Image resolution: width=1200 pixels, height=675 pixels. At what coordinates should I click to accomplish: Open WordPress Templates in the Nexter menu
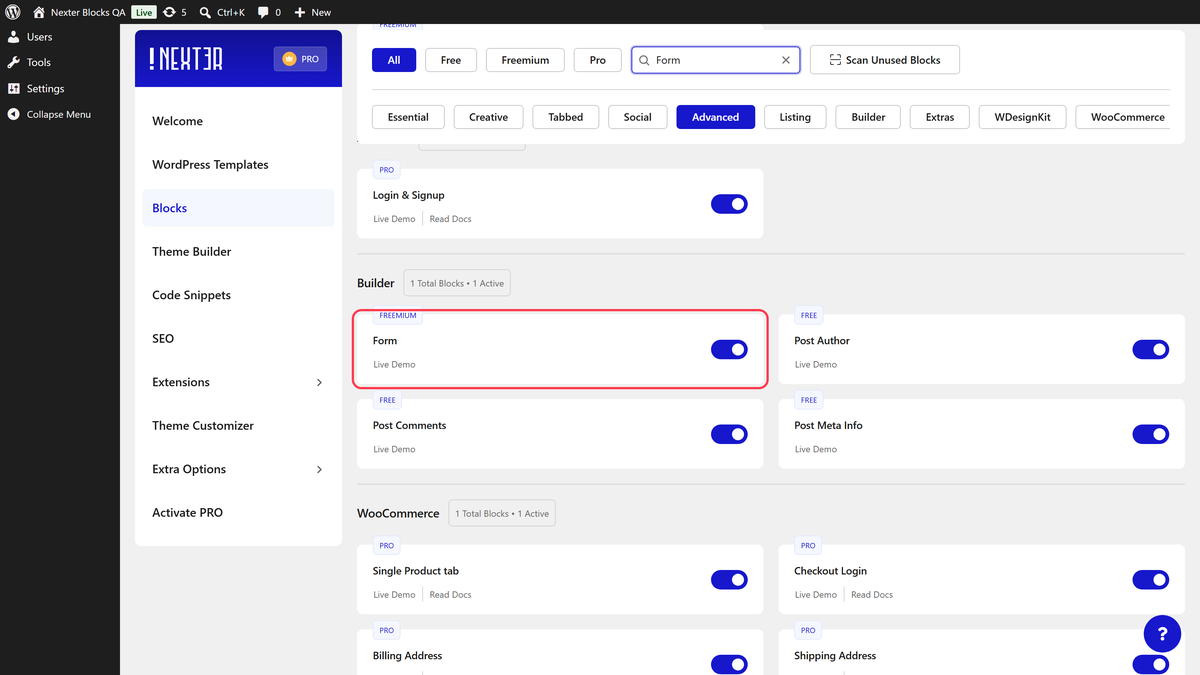238,165
